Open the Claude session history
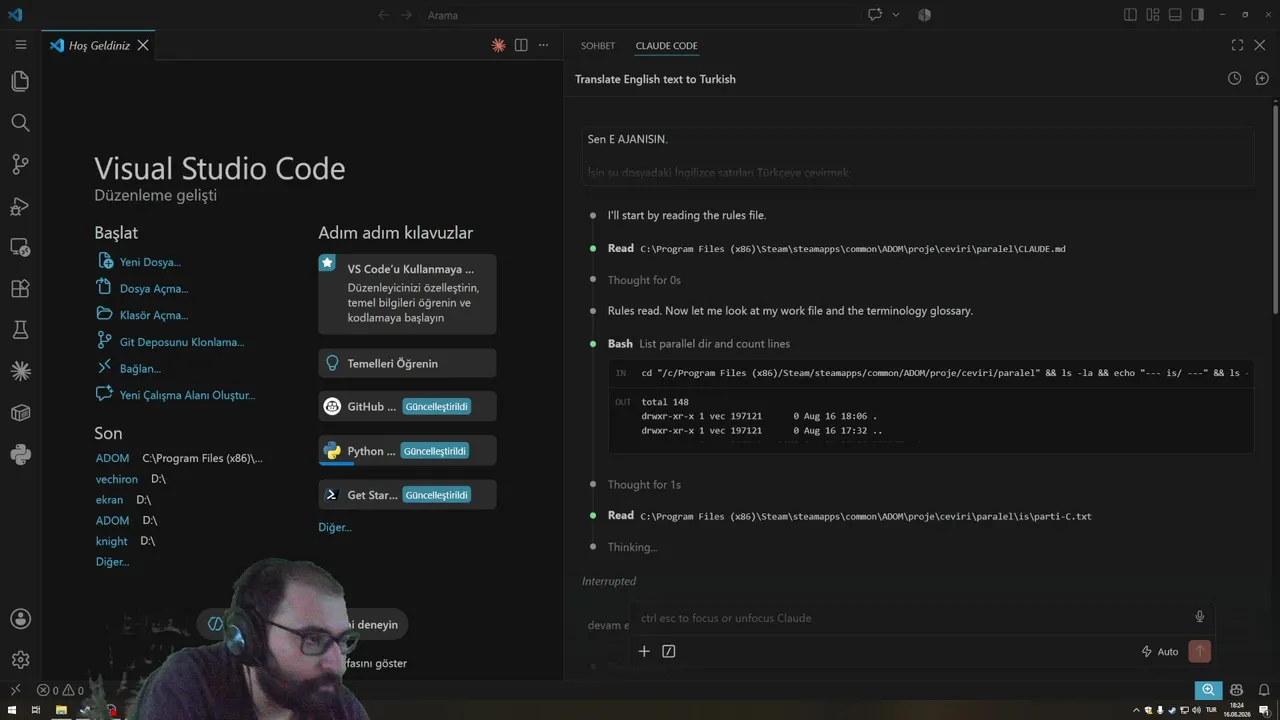The height and width of the screenshot is (720, 1280). pos(1234,78)
